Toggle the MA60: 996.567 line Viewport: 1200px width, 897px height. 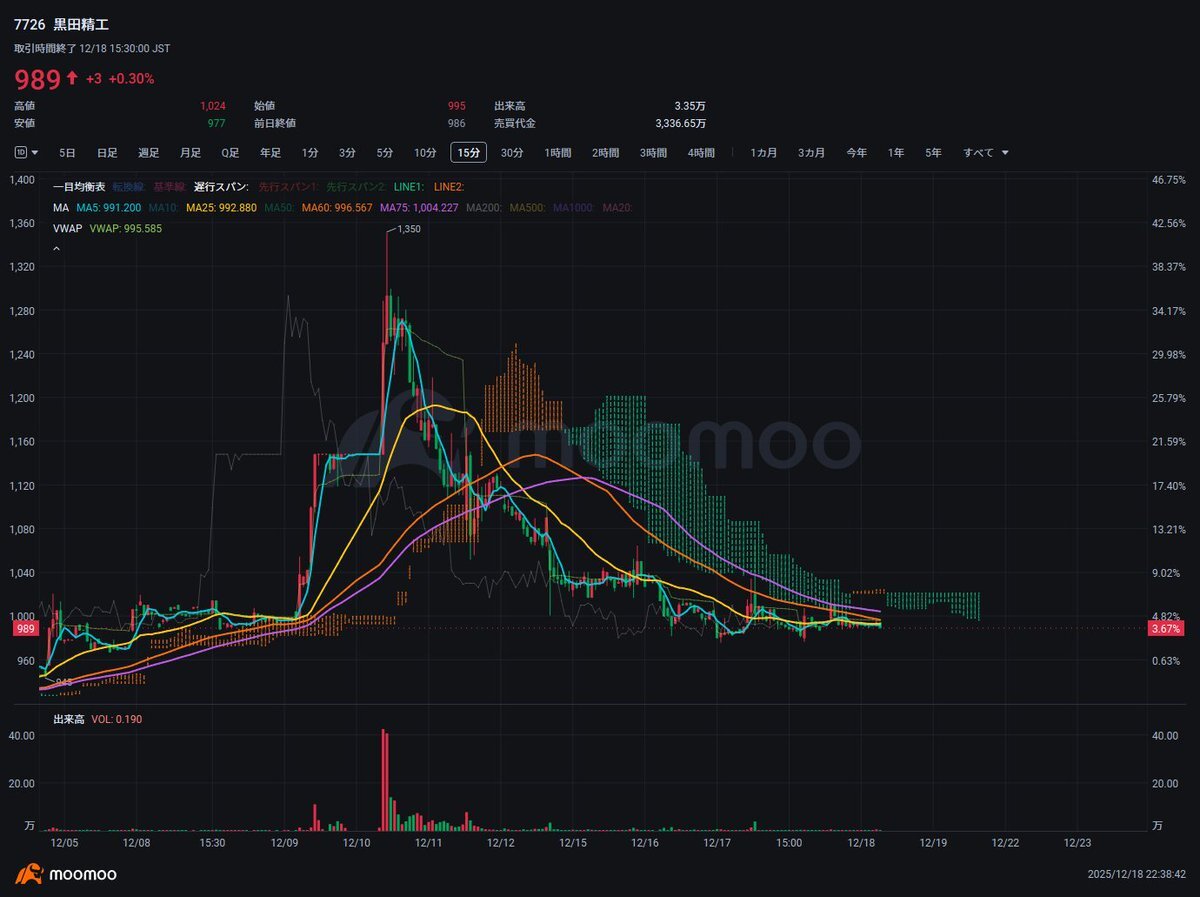tap(336, 208)
